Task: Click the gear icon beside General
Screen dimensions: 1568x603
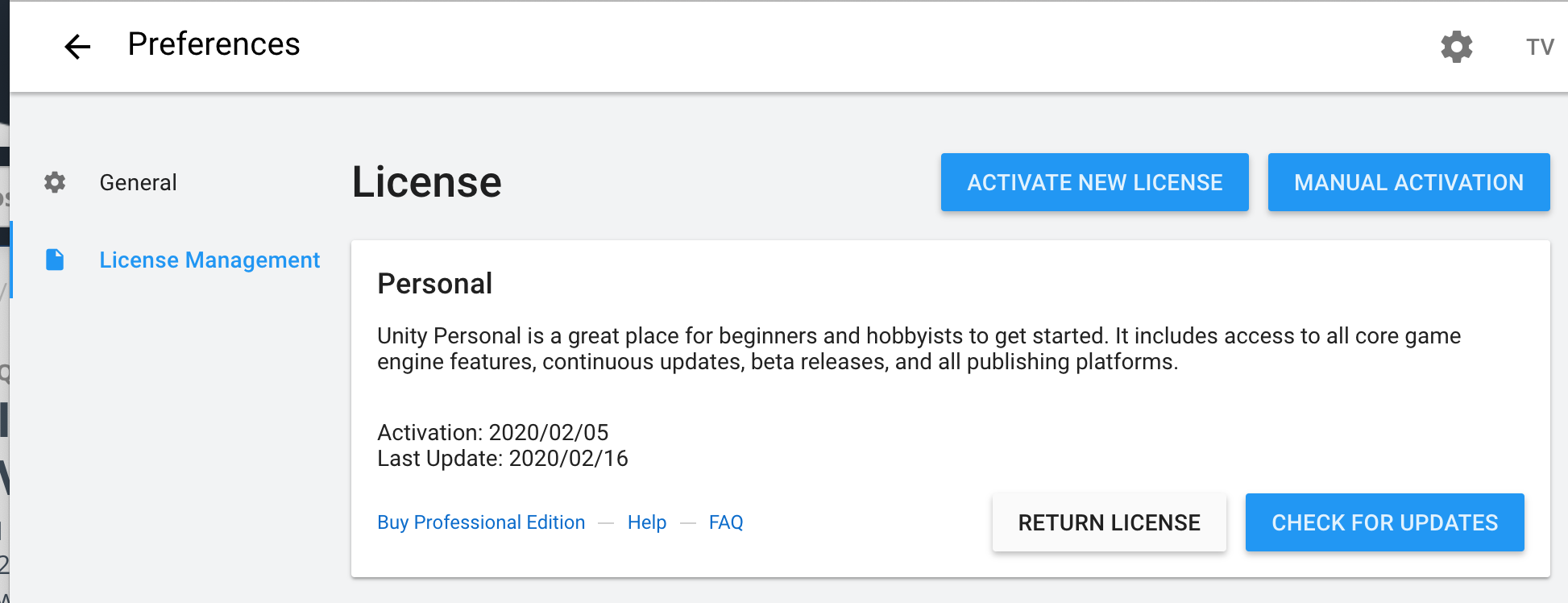Action: (55, 182)
